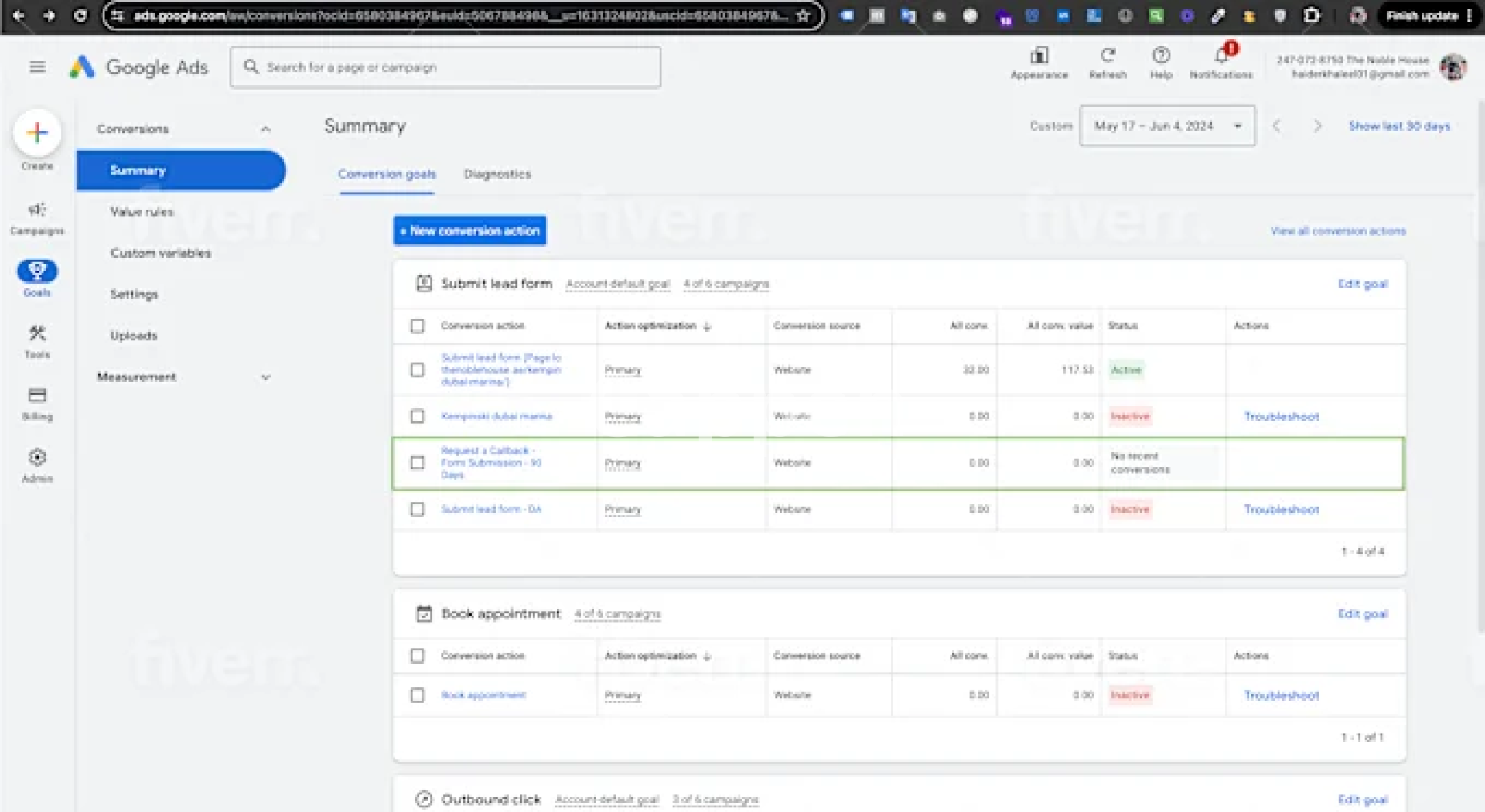Select Value rules in the sidebar menu
The image size is (1485, 812).
click(142, 212)
